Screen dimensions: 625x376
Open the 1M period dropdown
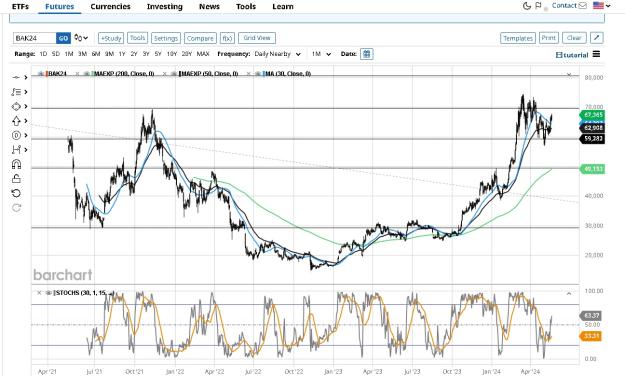click(321, 54)
